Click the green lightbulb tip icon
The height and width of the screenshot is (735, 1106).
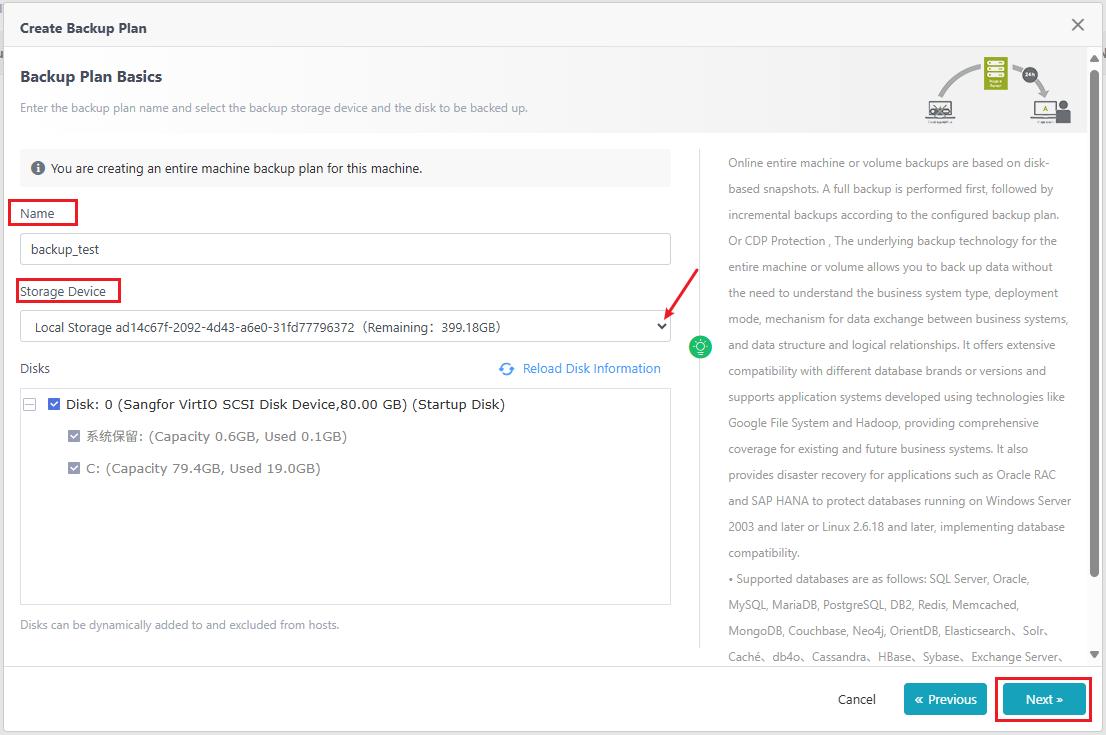[x=700, y=346]
